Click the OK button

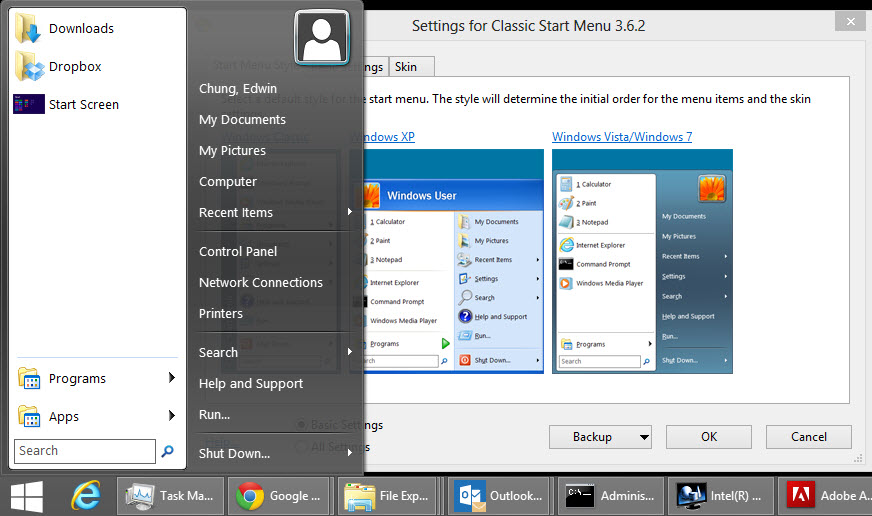tap(708, 437)
